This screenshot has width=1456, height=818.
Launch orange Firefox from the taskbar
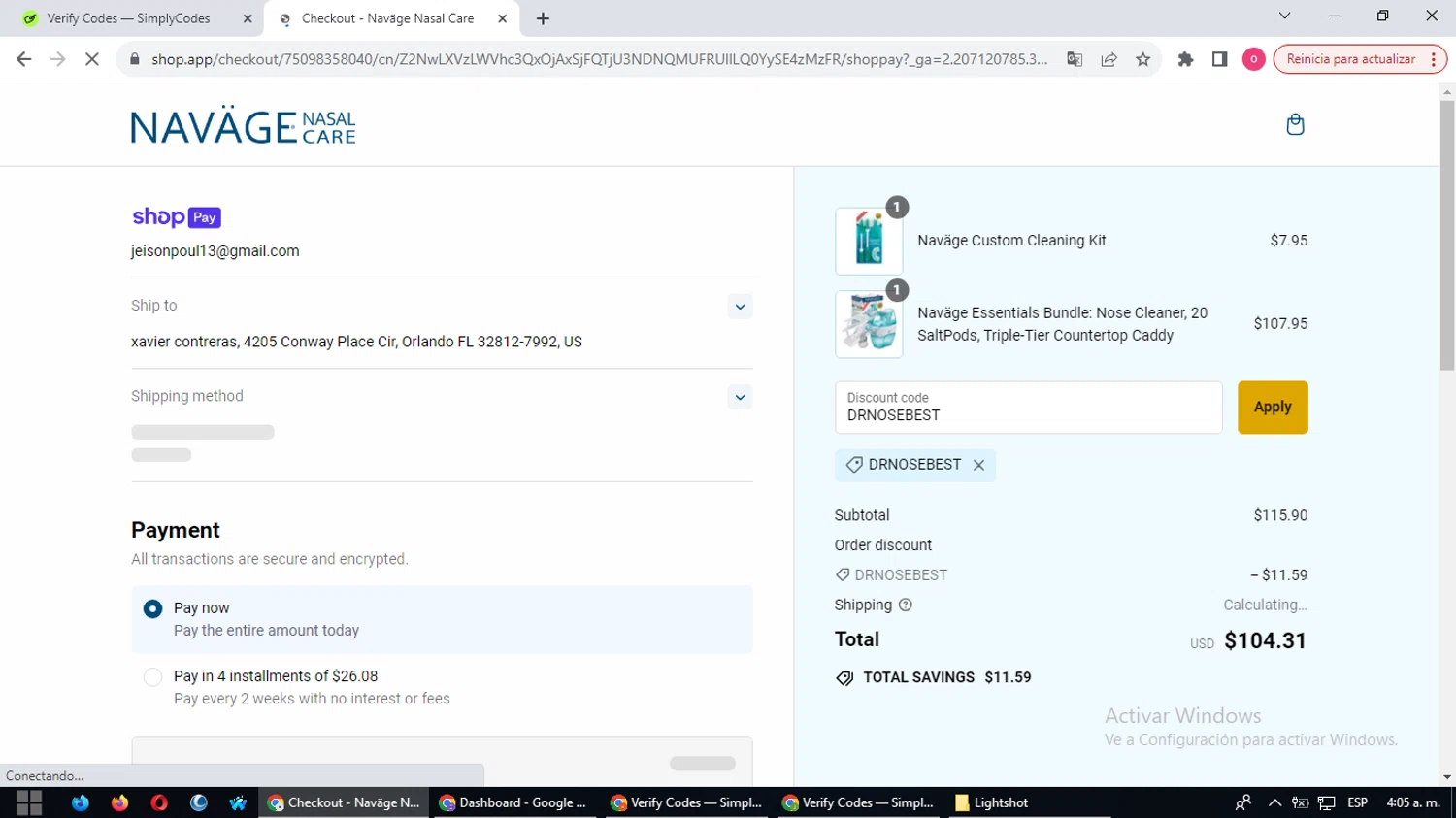[x=119, y=802]
